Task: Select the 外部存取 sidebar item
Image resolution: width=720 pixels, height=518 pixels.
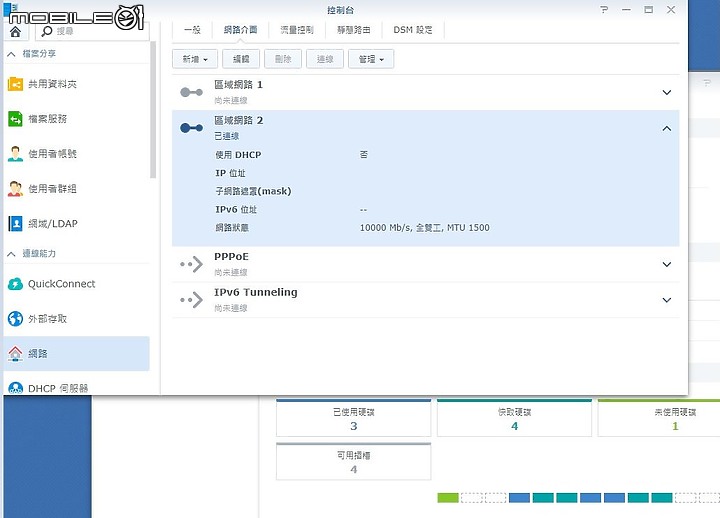Action: (x=77, y=319)
